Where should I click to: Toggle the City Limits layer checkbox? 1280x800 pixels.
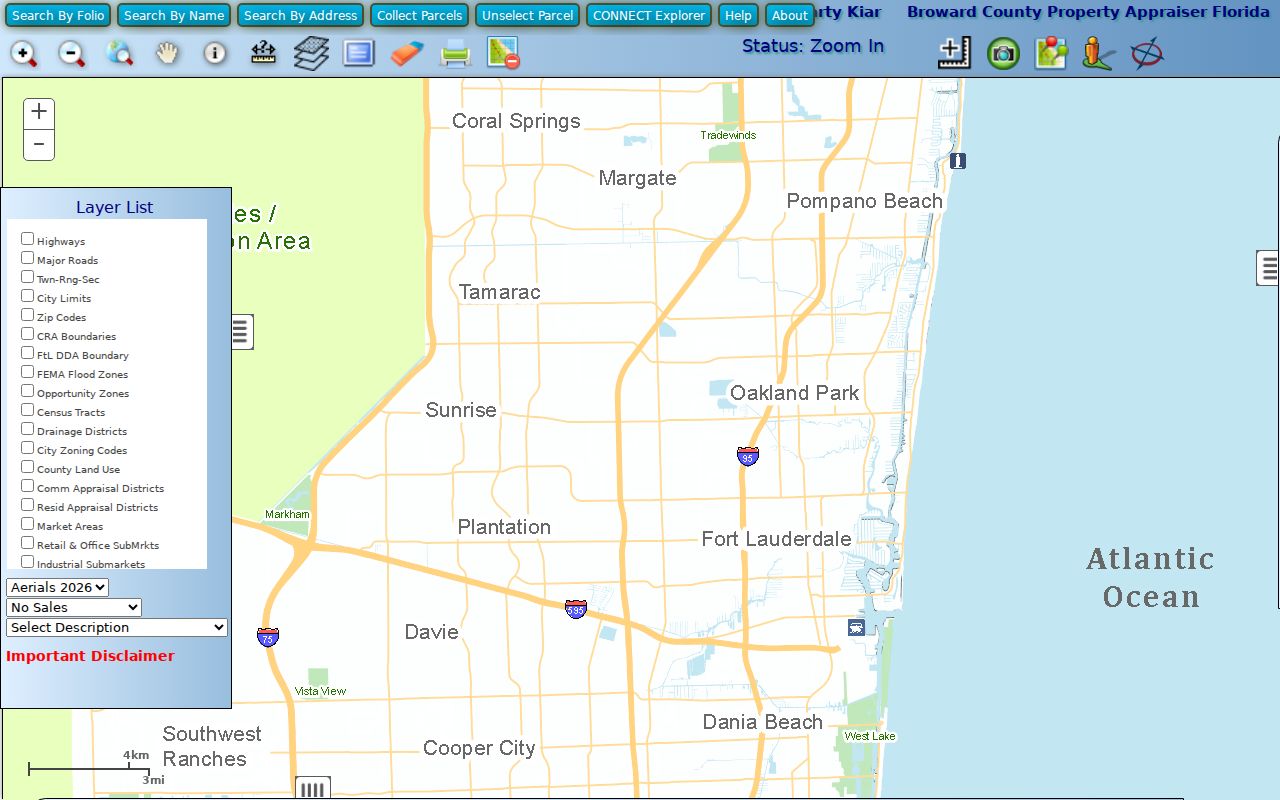(x=28, y=296)
